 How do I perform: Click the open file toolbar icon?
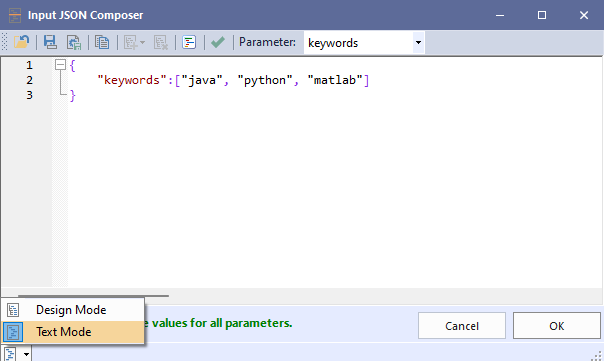click(x=22, y=42)
